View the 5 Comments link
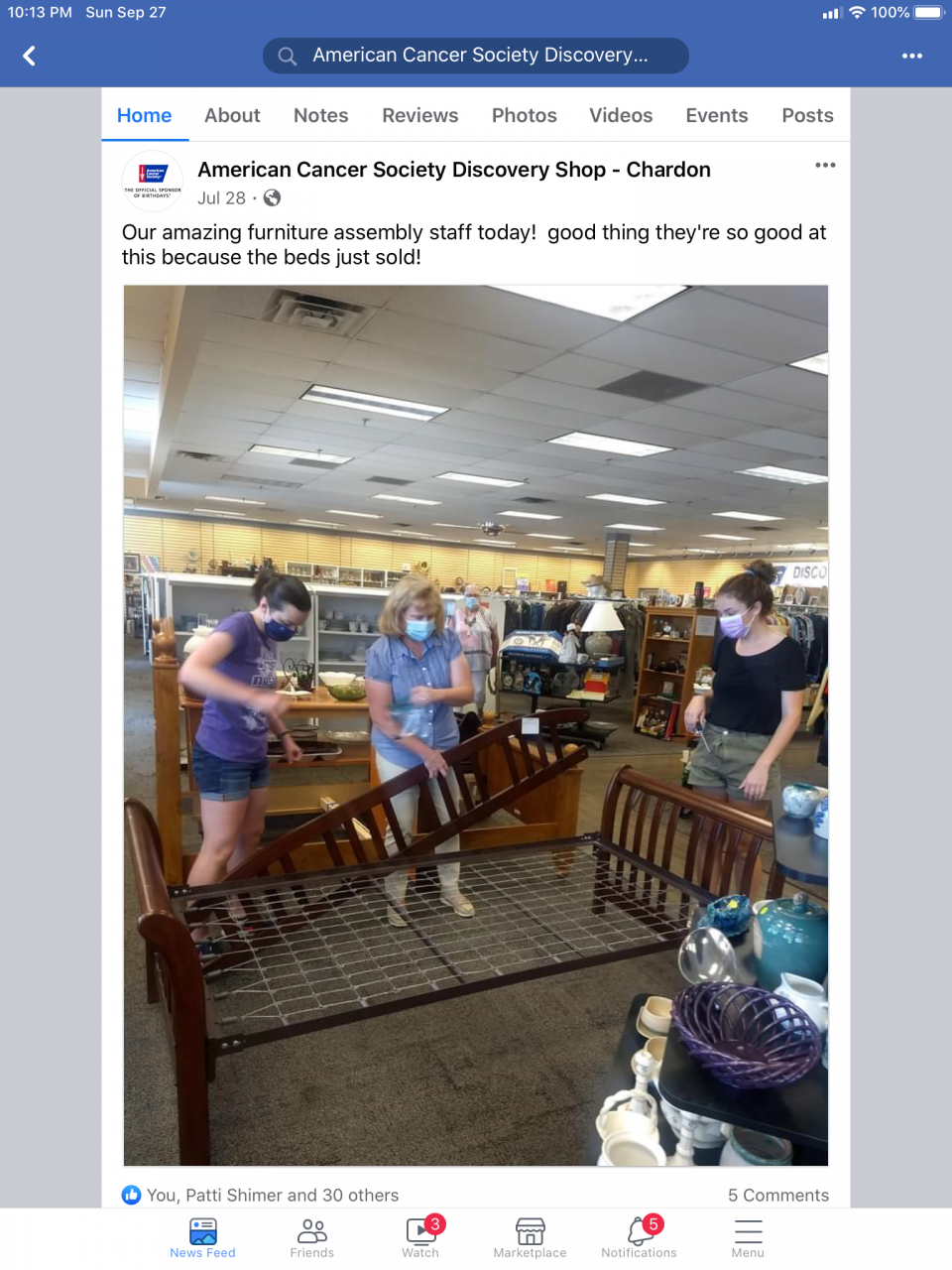This screenshot has width=952, height=1270. 778,1195
